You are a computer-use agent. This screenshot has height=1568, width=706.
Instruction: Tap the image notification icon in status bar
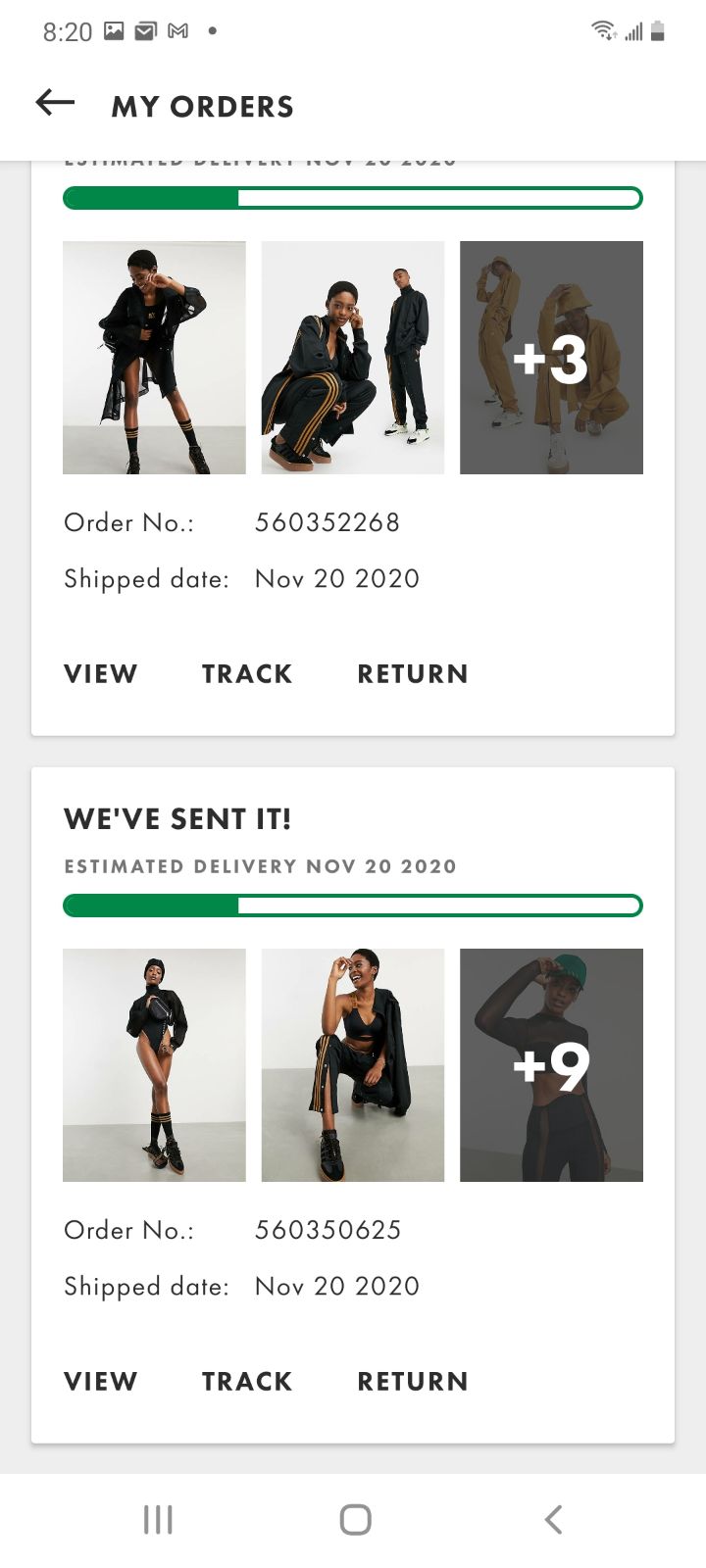(x=115, y=31)
